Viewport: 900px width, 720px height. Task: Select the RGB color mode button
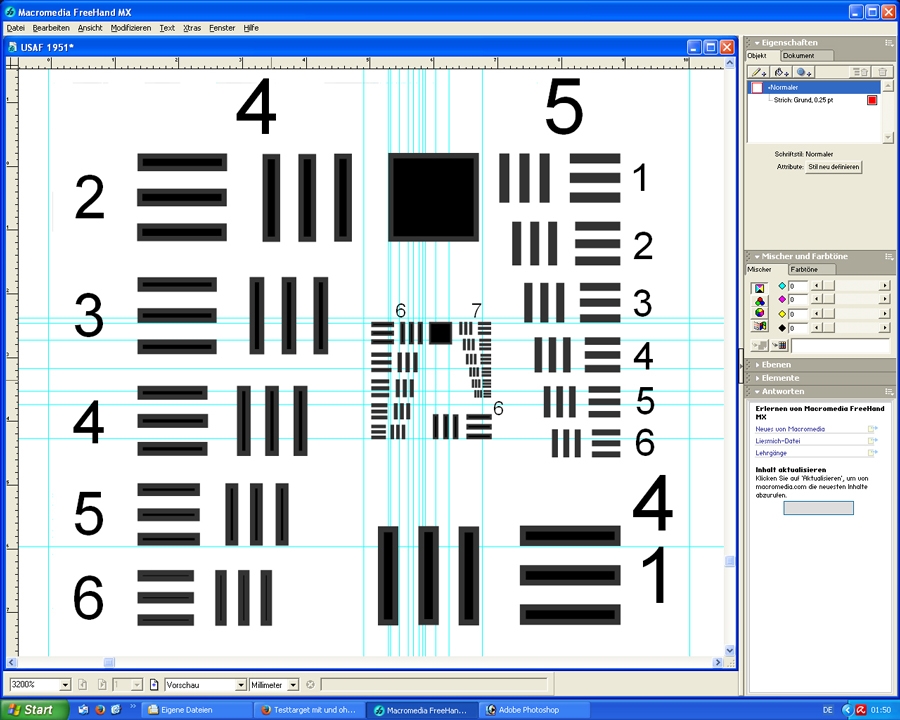pyautogui.click(x=759, y=300)
